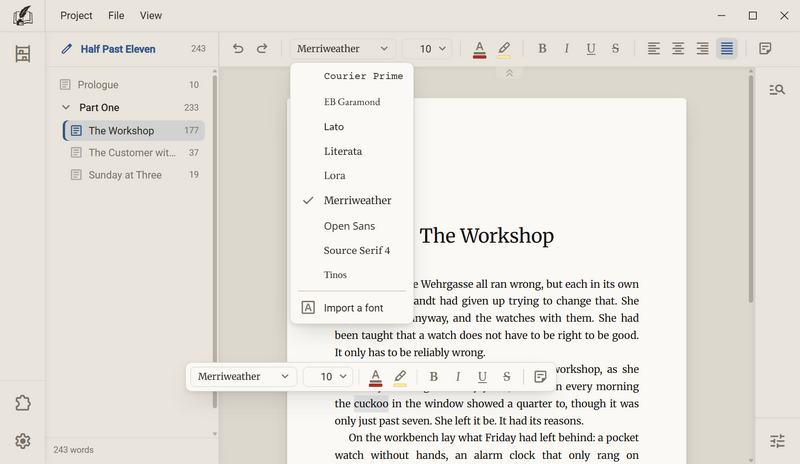The image size is (800, 464).
Task: Open the Project menu
Action: [x=76, y=16]
